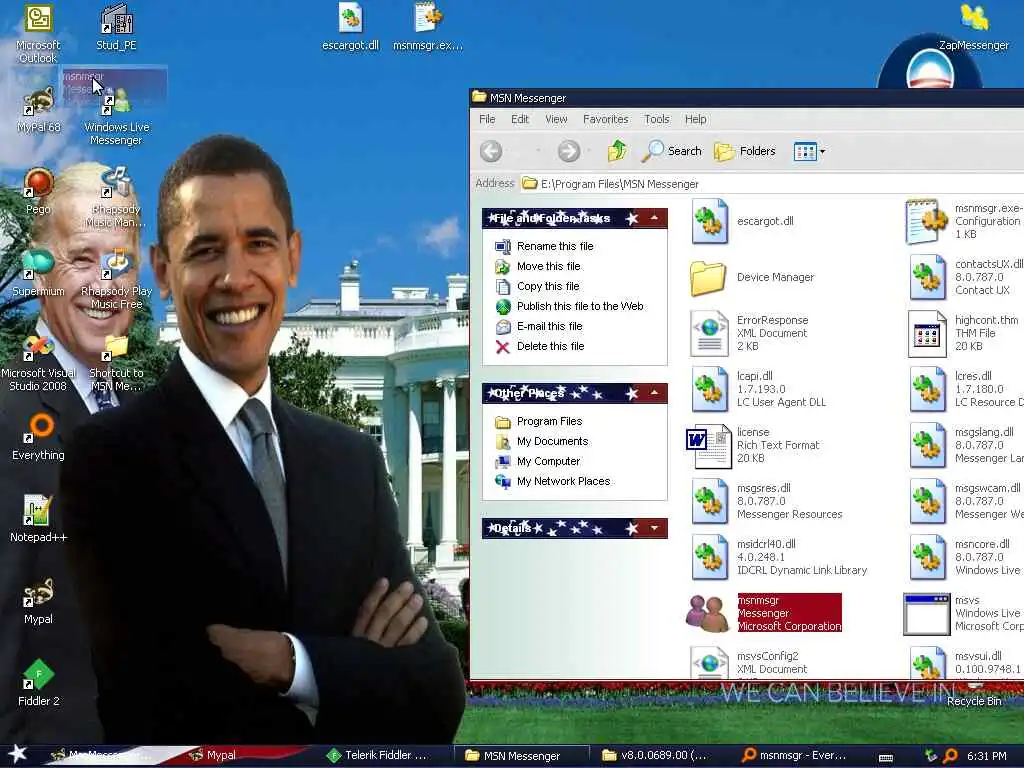Open the Help menu

pos(696,119)
